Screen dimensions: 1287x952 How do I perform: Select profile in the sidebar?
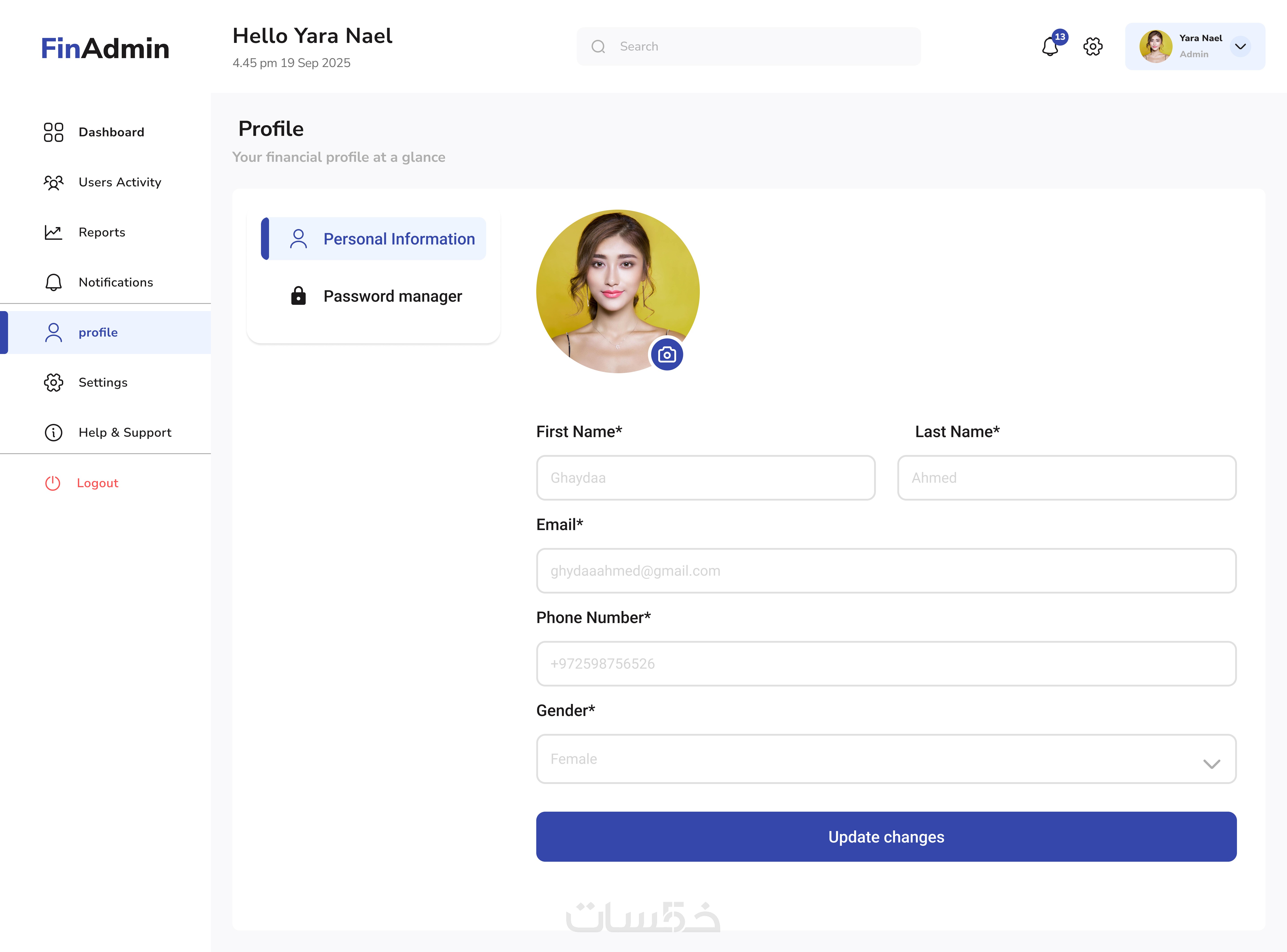point(105,333)
